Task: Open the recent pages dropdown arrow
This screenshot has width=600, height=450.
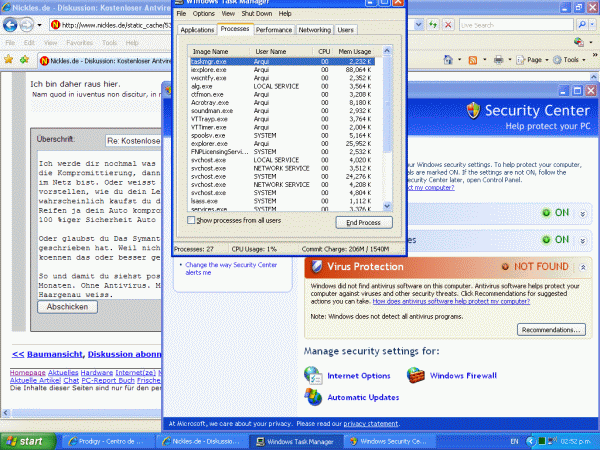Action: [x=39, y=26]
